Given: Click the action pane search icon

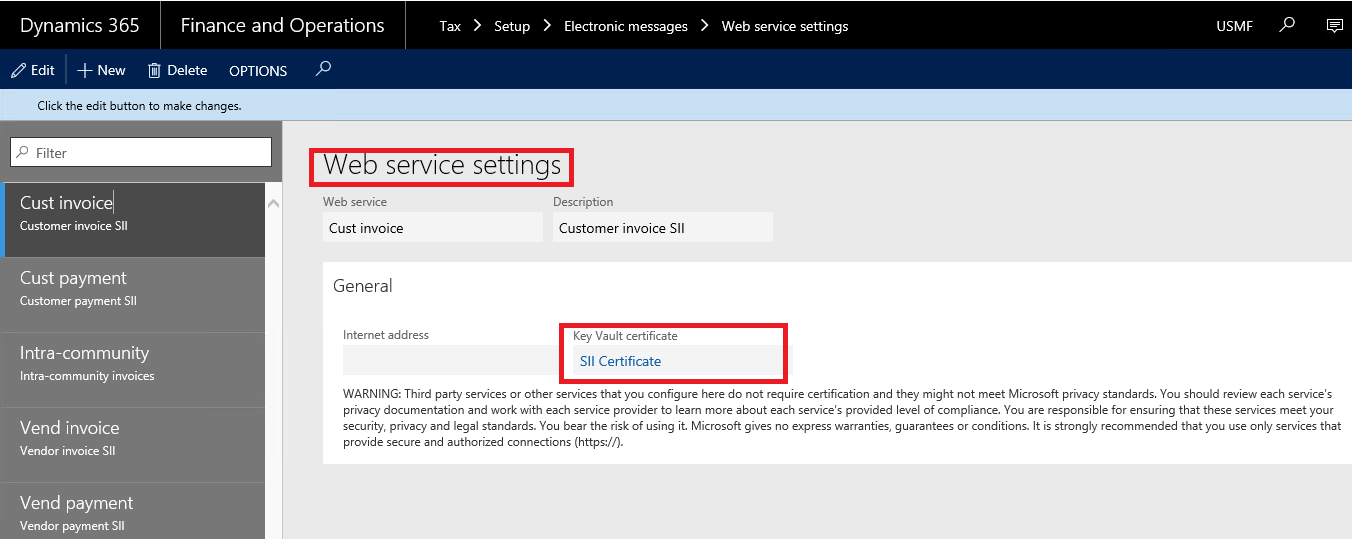Looking at the screenshot, I should 323,69.
